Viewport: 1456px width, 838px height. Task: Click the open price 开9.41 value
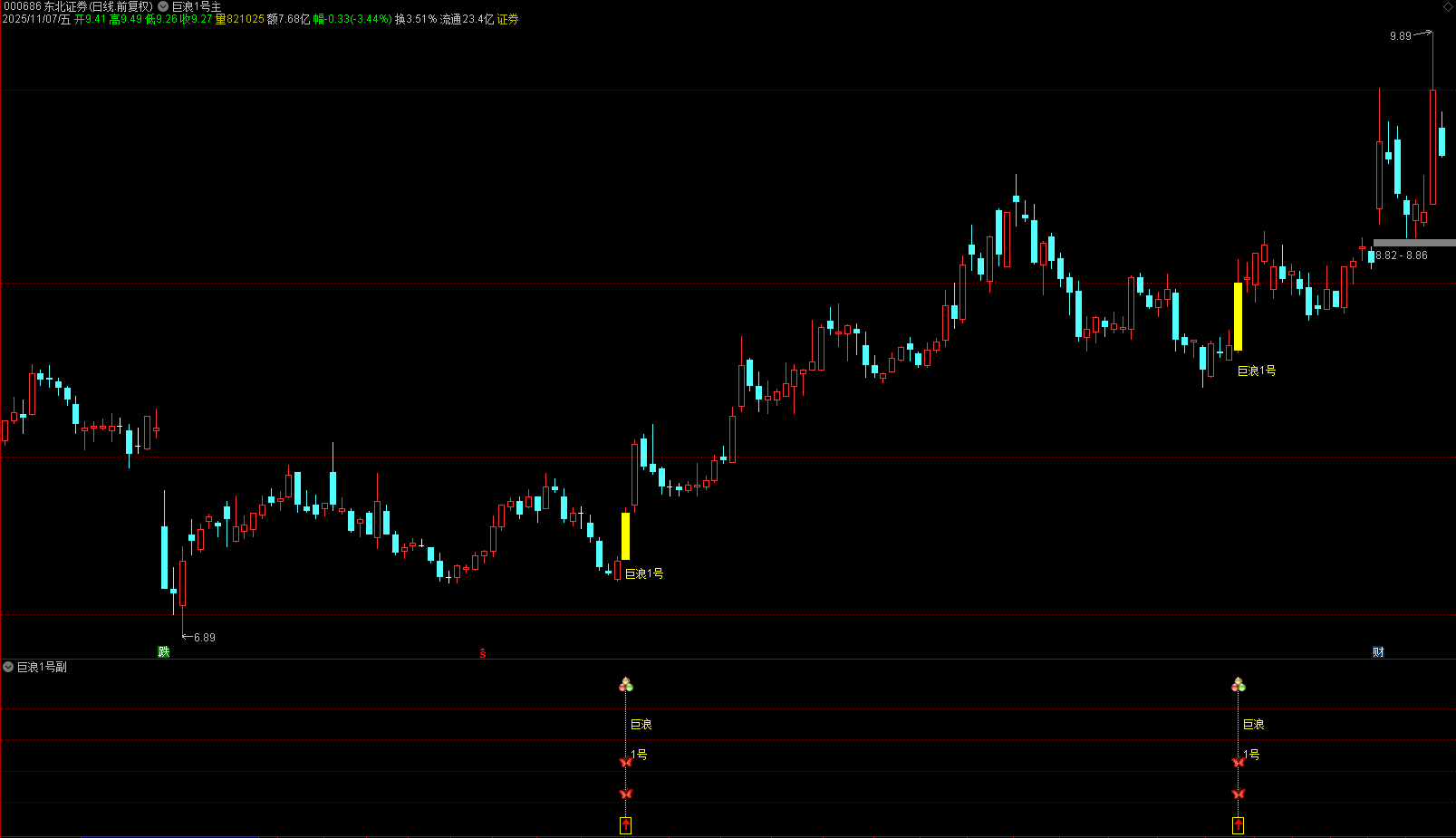click(x=90, y=19)
